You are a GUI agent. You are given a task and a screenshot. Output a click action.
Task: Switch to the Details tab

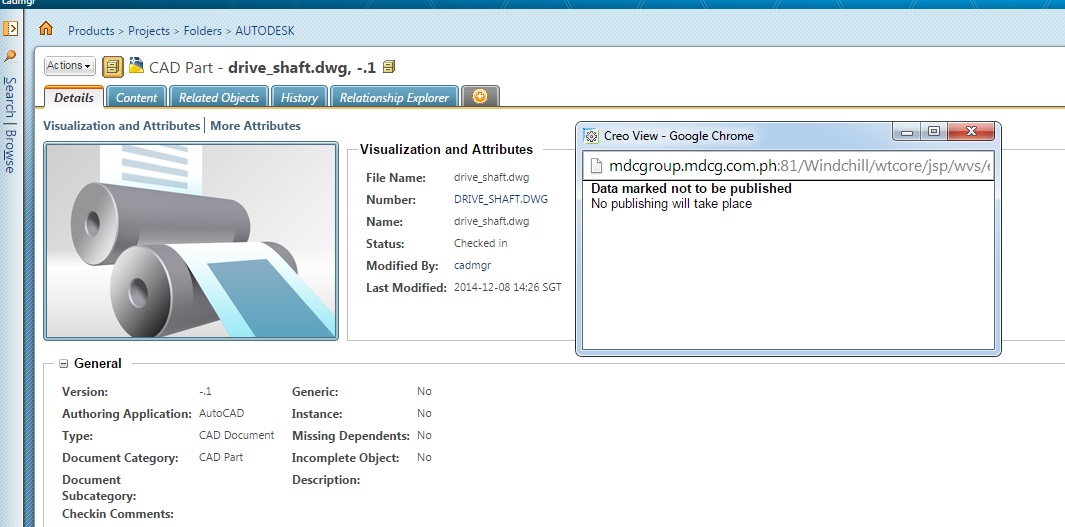(x=73, y=97)
